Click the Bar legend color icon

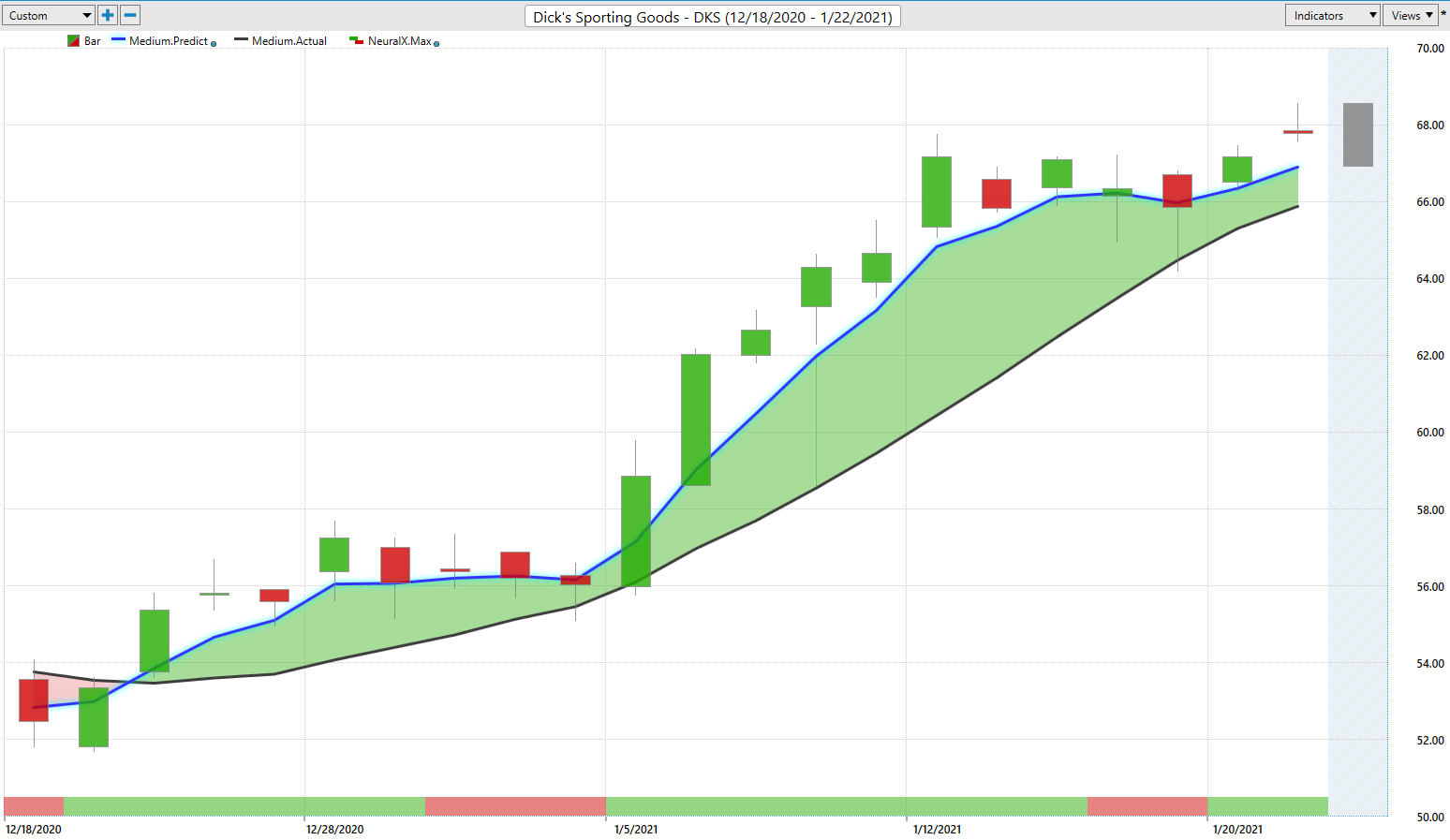[x=73, y=41]
